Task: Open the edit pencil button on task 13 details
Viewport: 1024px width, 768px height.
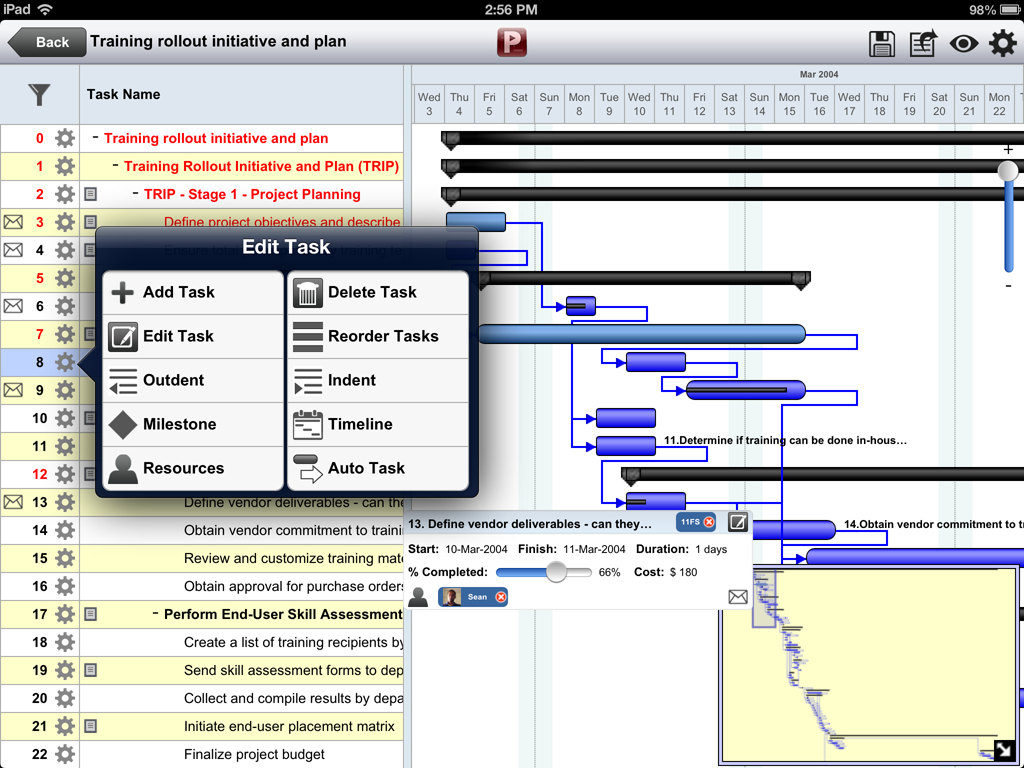Action: tap(737, 522)
